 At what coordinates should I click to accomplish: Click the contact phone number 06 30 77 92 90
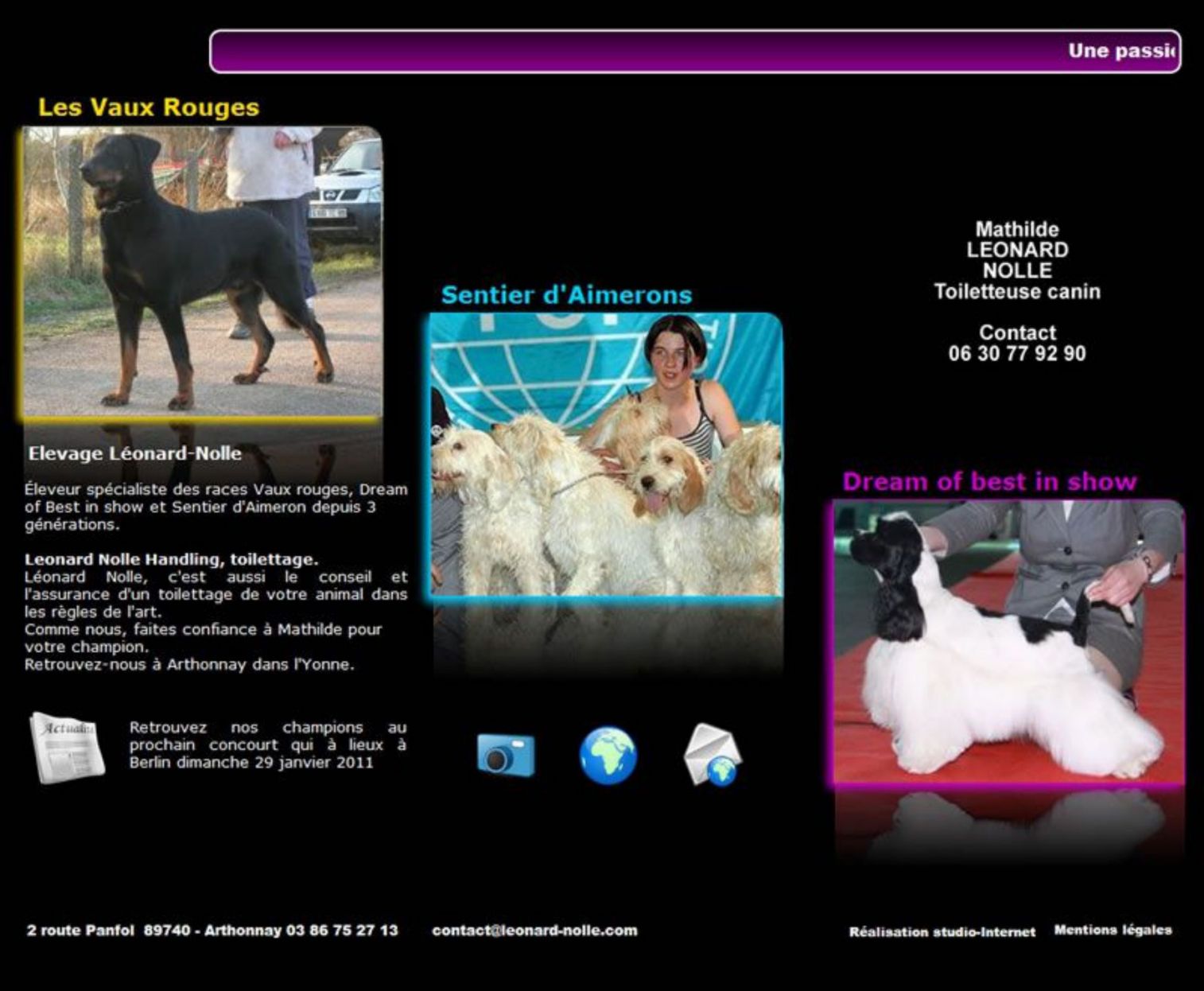coord(1016,354)
